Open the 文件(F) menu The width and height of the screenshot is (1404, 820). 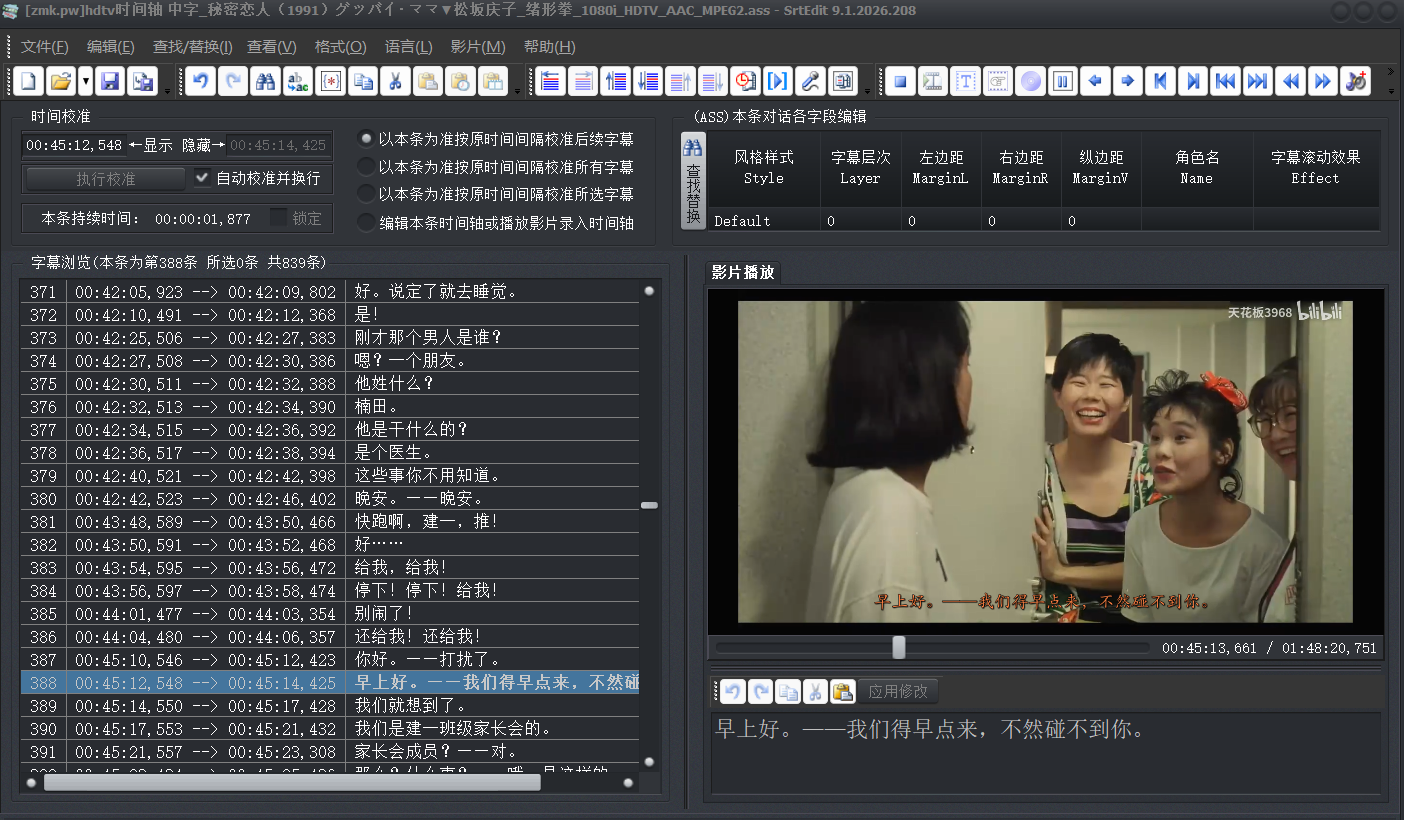point(45,47)
